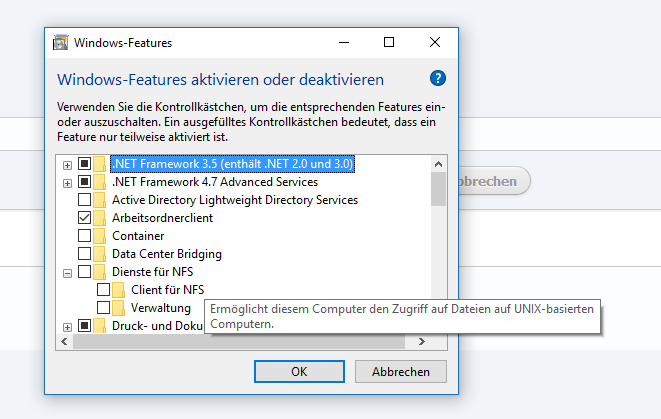This screenshot has height=419, width=661.
Task: Expand the .NET Framework 3.5 node
Action: point(67,165)
